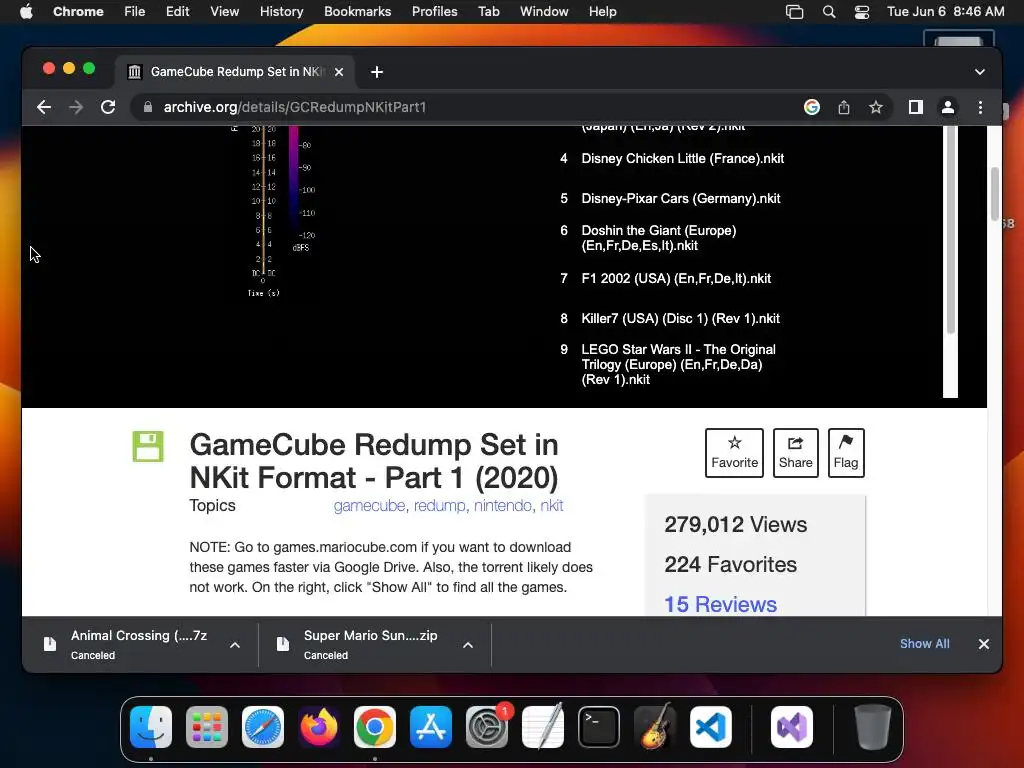Open the View menu
The height and width of the screenshot is (768, 1024).
point(225,12)
